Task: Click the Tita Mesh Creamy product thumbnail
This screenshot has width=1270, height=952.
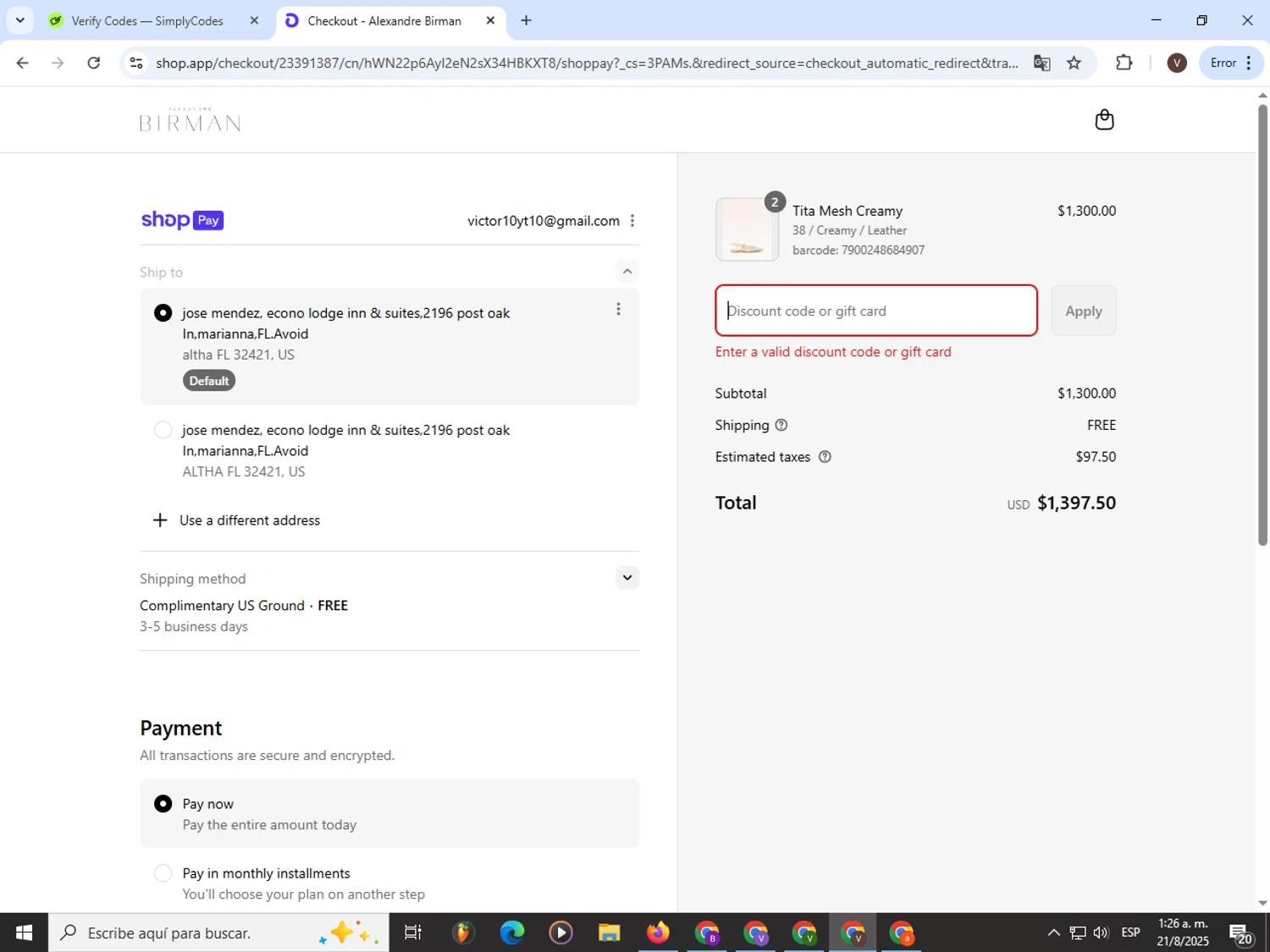Action: pyautogui.click(x=747, y=229)
